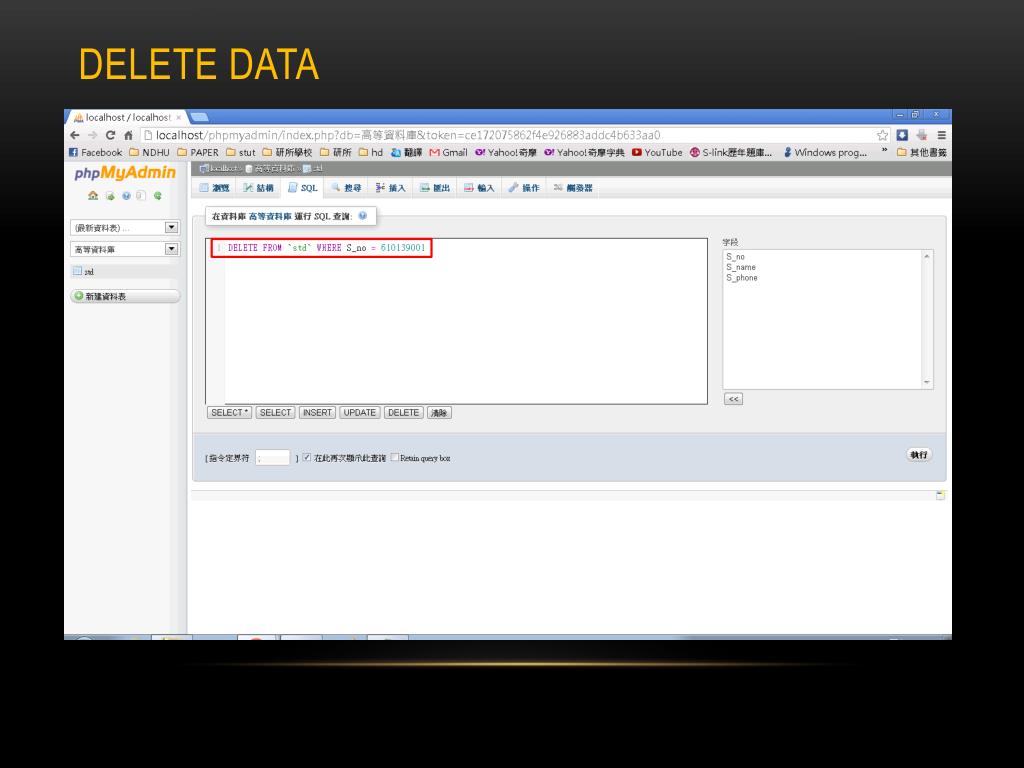Open the Gmail bookmark
Image resolution: width=1024 pixels, height=768 pixels.
click(x=448, y=152)
